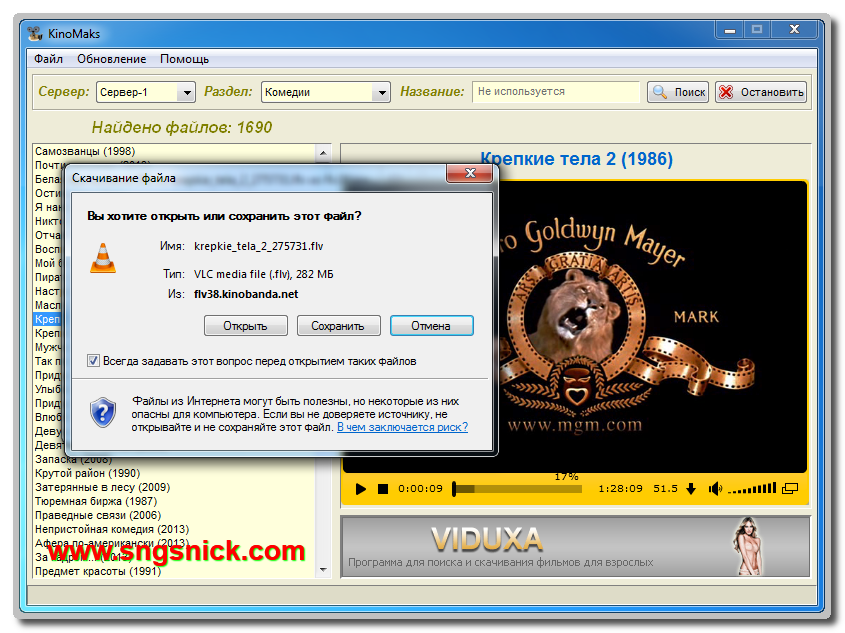This screenshot has height=633, width=845.
Task: Click the KinoMaks app icon in title bar
Action: click(x=36, y=33)
